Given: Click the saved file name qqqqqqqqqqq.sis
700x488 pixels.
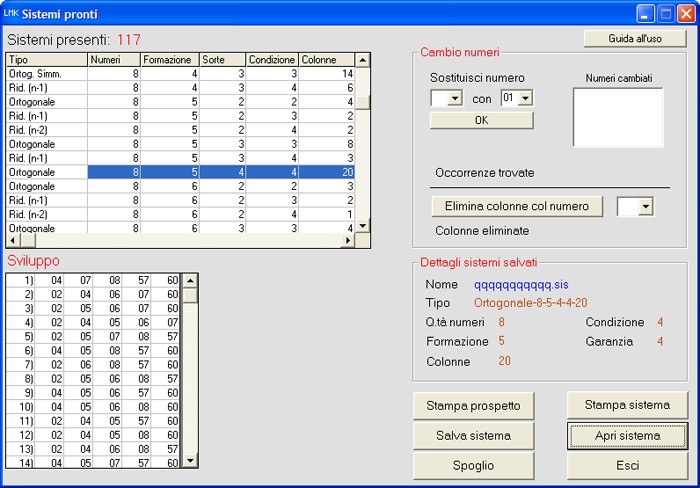Looking at the screenshot, I should click(521, 285).
